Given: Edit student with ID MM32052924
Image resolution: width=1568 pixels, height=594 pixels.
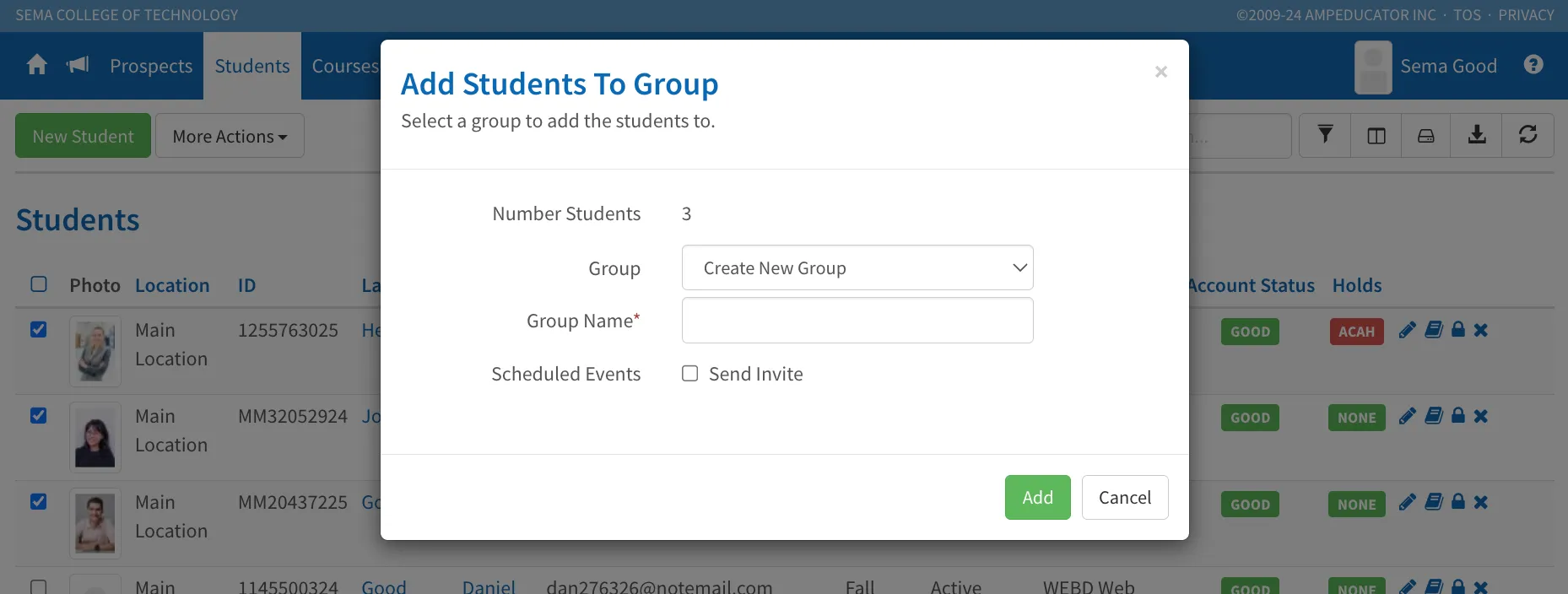Looking at the screenshot, I should pyautogui.click(x=1407, y=416).
